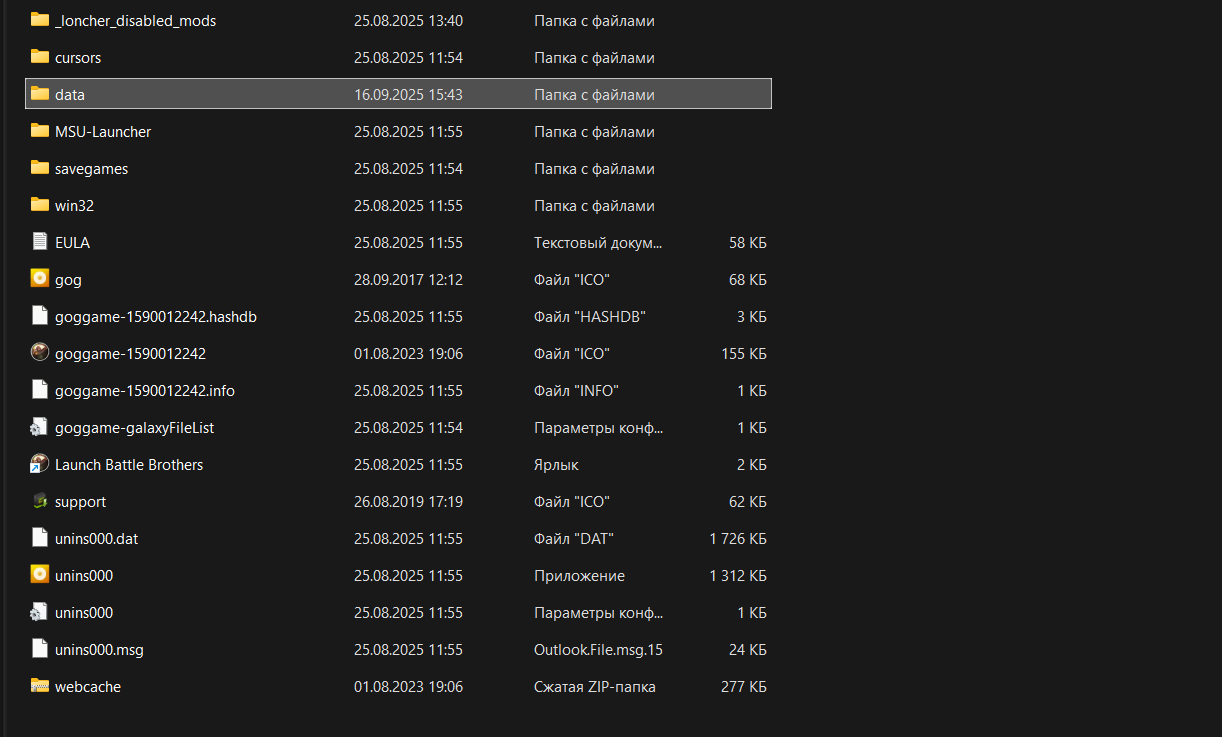The height and width of the screenshot is (737, 1222).
Task: Click date 26.08.2019 17:19 of support
Action: click(408, 501)
